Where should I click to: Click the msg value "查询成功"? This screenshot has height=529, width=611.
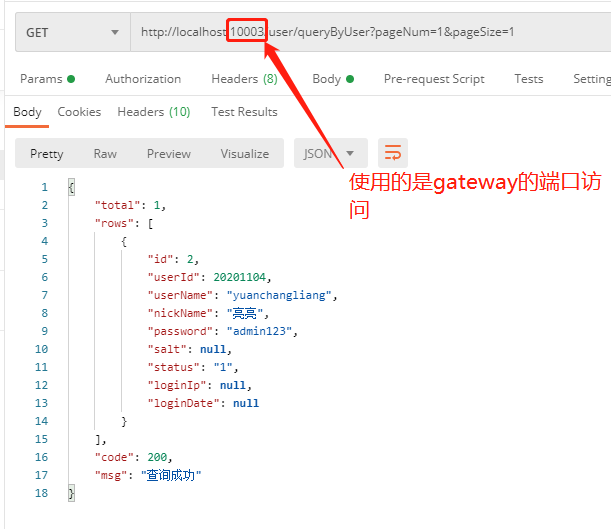click(171, 475)
